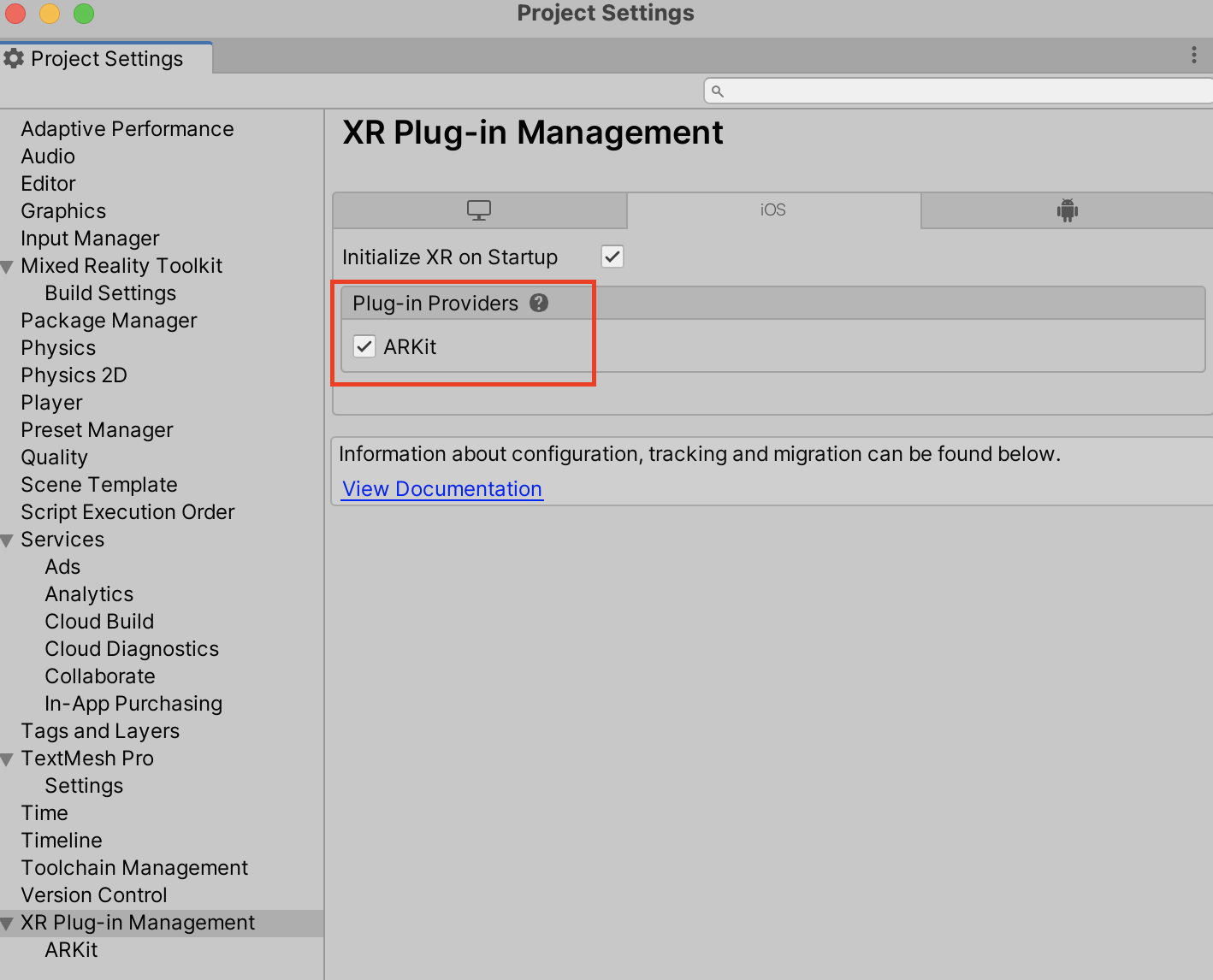This screenshot has height=980, width=1213.
Task: Open ARKit under XR Plug-in Management
Action: [71, 950]
